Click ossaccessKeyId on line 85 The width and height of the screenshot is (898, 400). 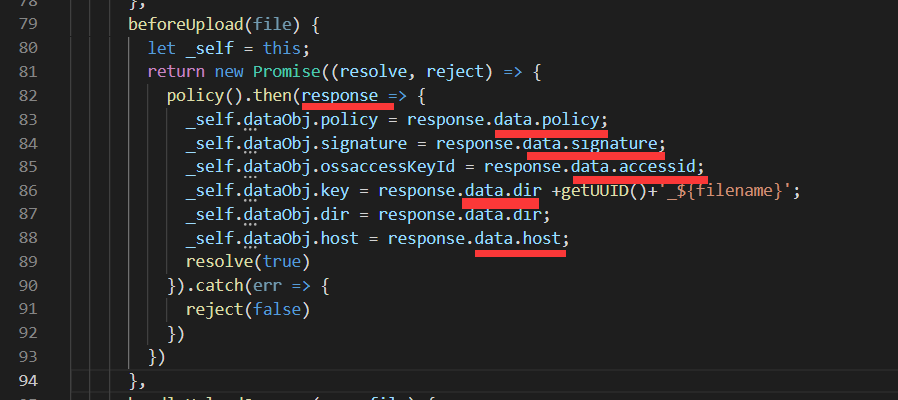tap(388, 167)
